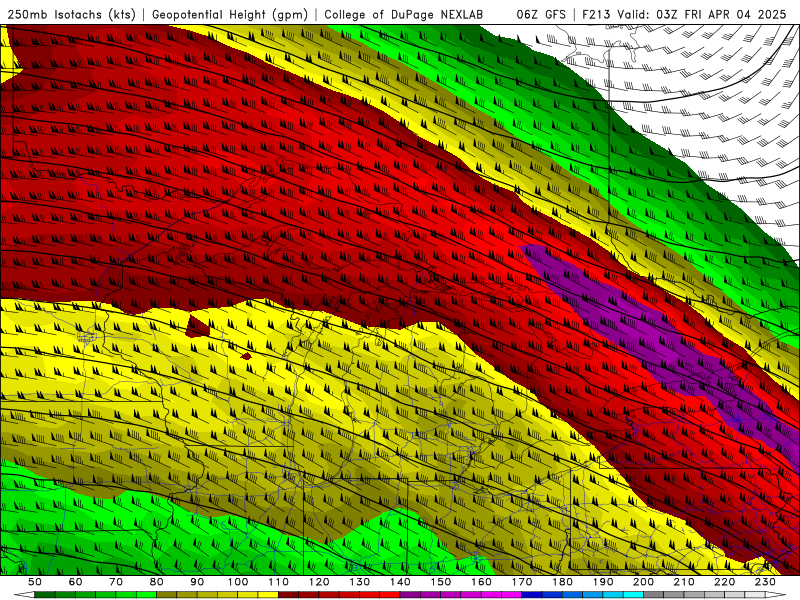This screenshot has width=800, height=600.
Task: Click the 140 colorbar label
Action: pyautogui.click(x=400, y=582)
